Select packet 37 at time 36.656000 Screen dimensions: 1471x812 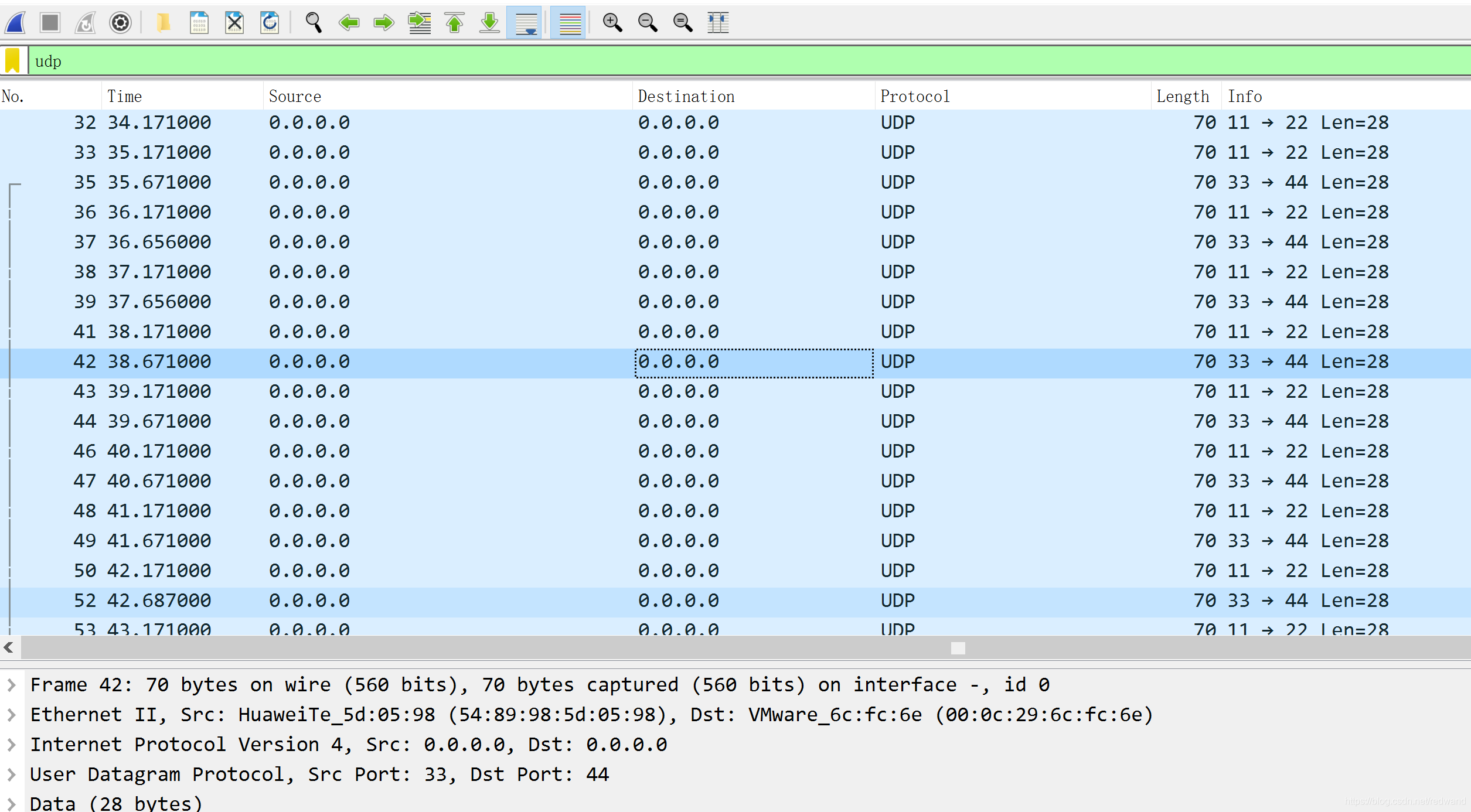735,242
